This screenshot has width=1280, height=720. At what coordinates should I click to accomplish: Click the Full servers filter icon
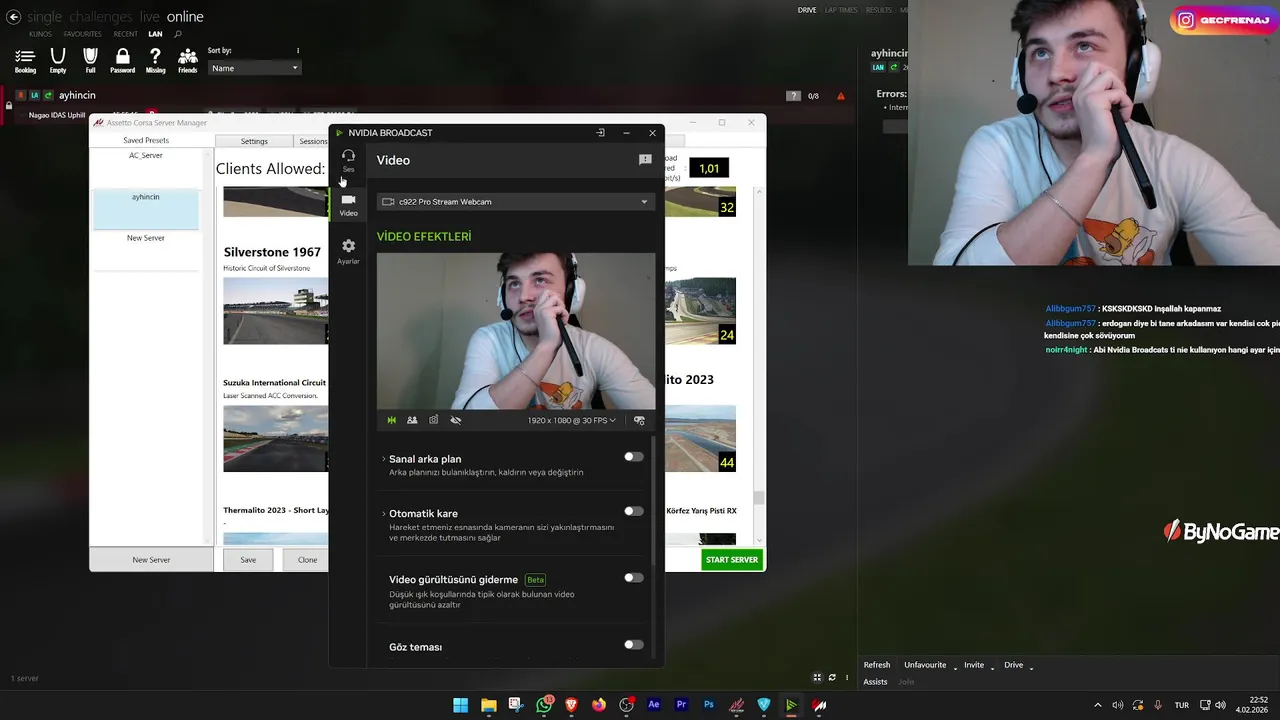(90, 61)
